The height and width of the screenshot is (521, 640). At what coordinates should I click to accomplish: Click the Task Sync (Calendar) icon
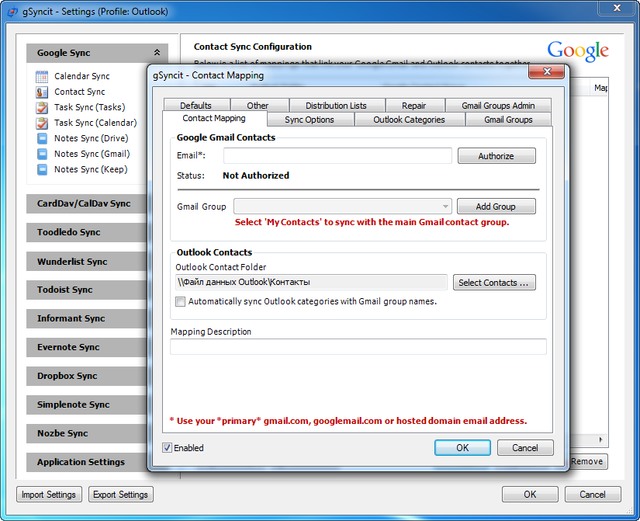coord(42,123)
